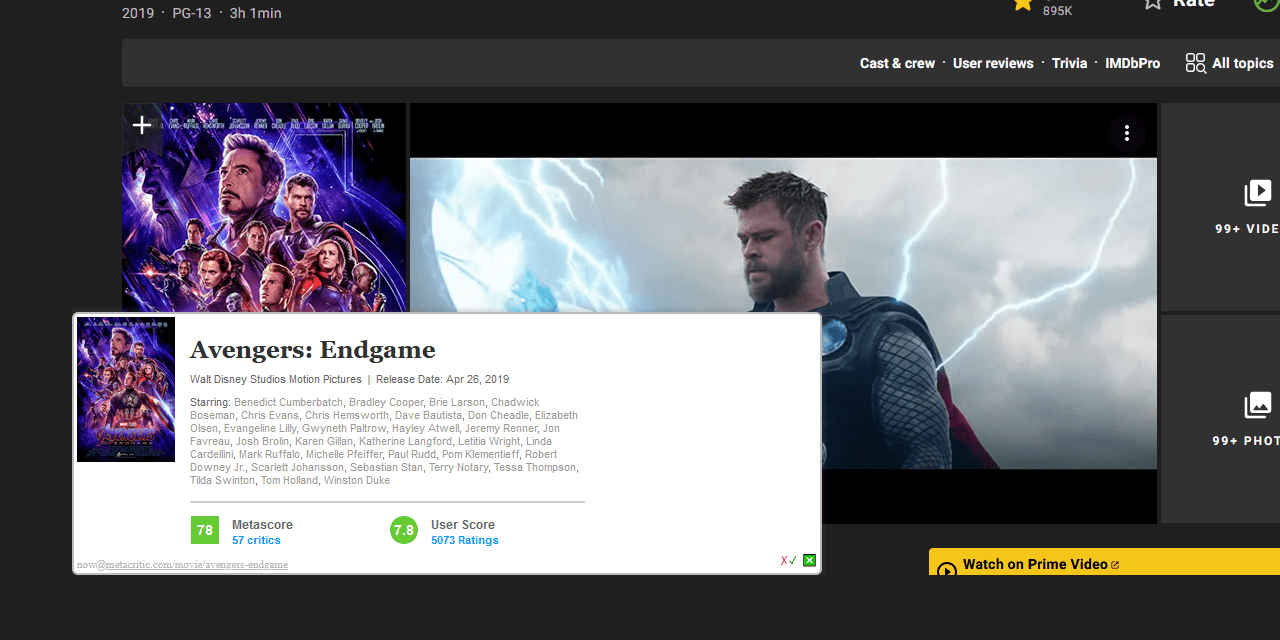Click cast name Chris Hemsworth
Screen dimensions: 1280x640
click(347, 415)
